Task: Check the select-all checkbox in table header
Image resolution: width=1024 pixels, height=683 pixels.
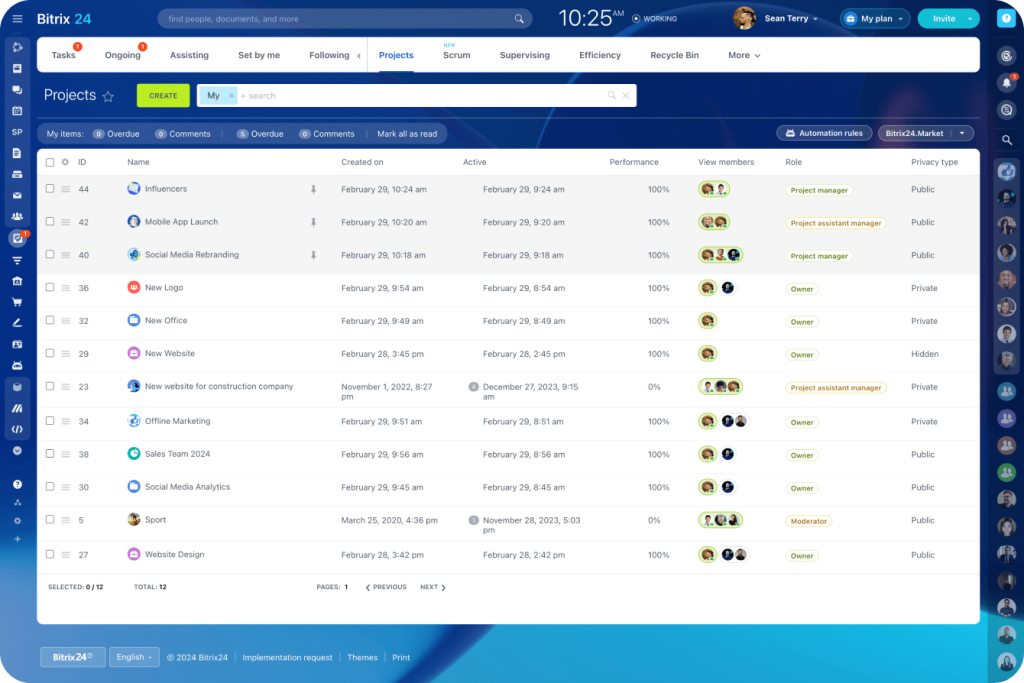Action: coord(49,162)
